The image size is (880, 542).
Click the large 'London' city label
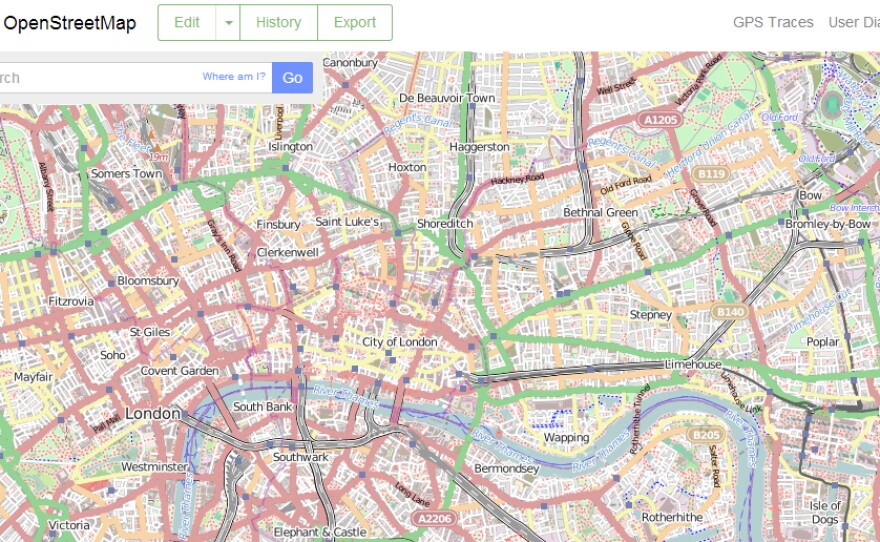(x=153, y=414)
